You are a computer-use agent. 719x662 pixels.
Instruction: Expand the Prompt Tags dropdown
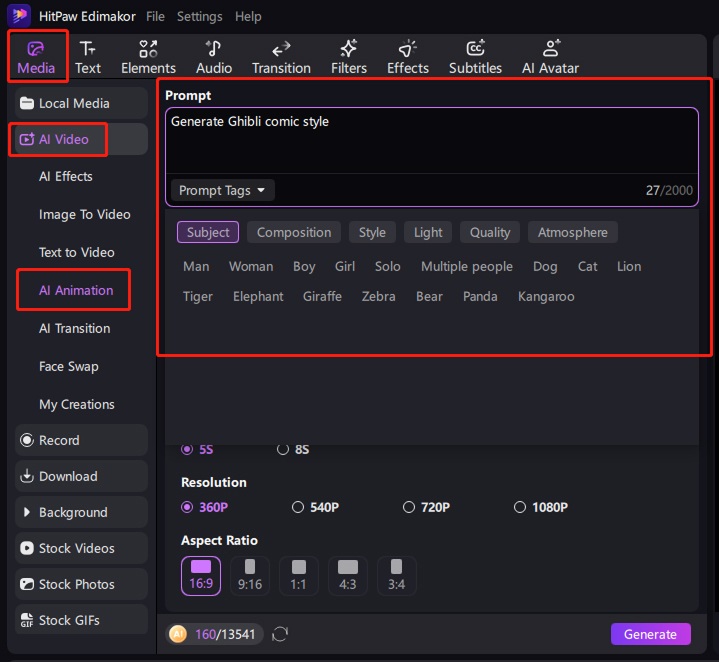(222, 190)
